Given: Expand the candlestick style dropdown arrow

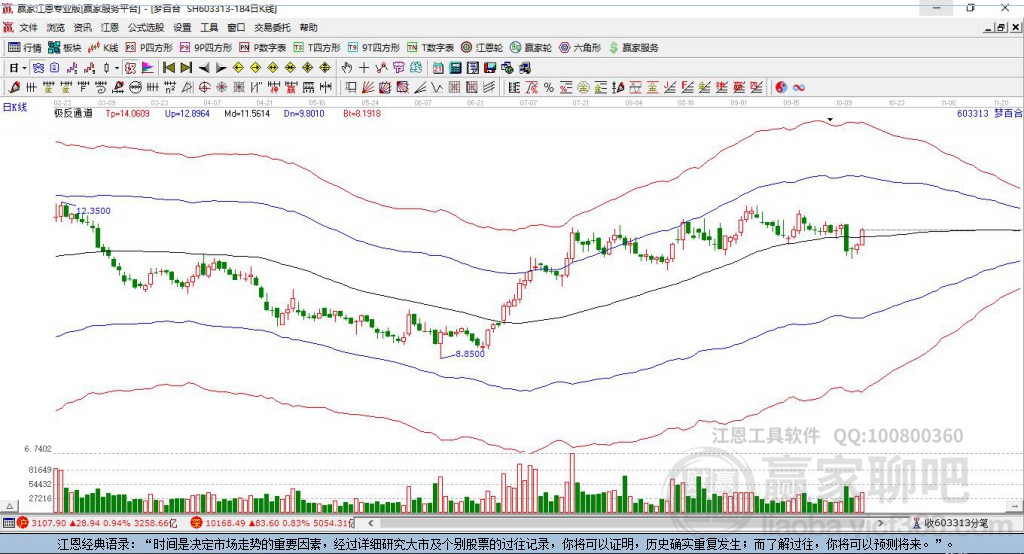Looking at the screenshot, I should pyautogui.click(x=116, y=68).
